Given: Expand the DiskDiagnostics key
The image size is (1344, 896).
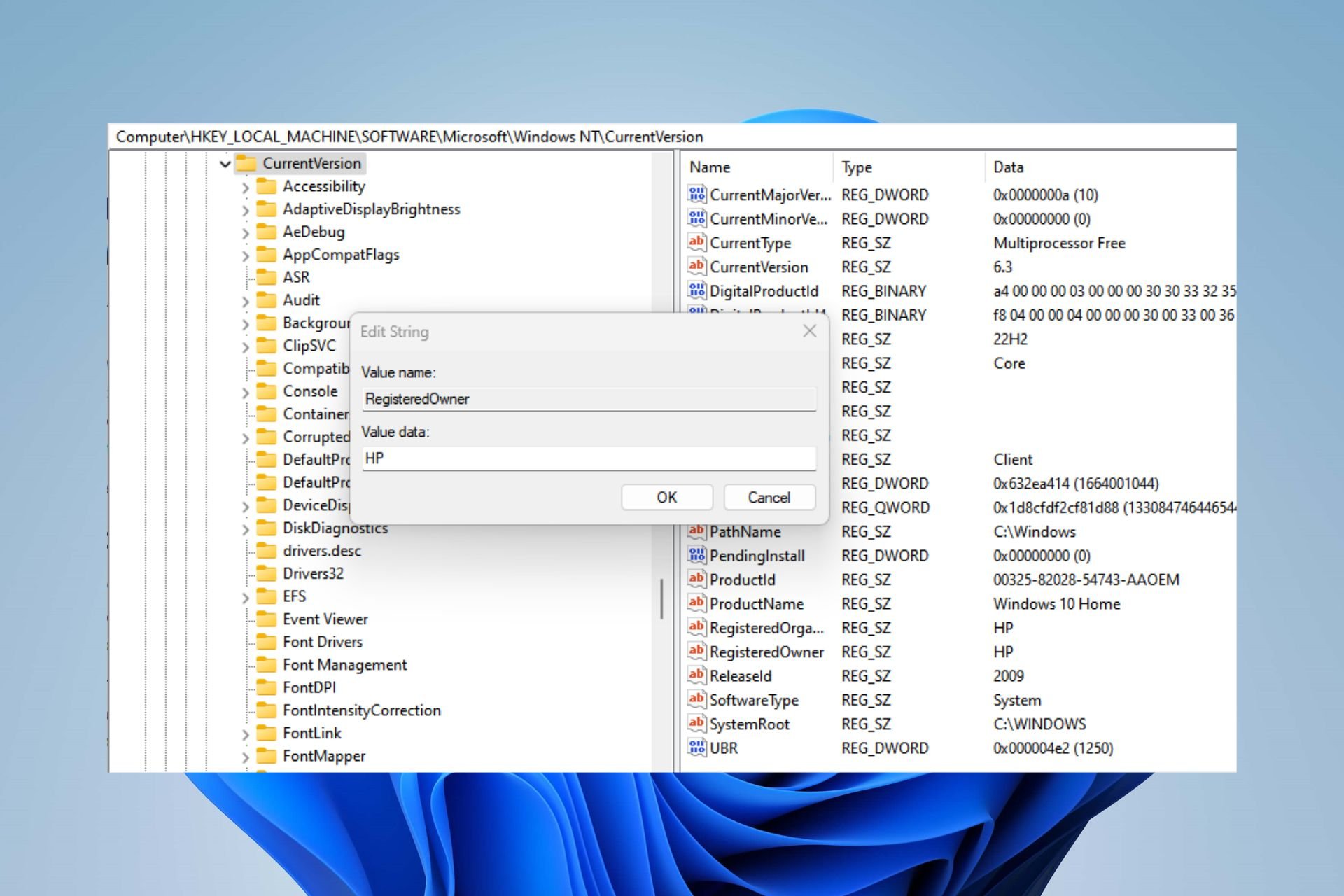Looking at the screenshot, I should pos(245,529).
